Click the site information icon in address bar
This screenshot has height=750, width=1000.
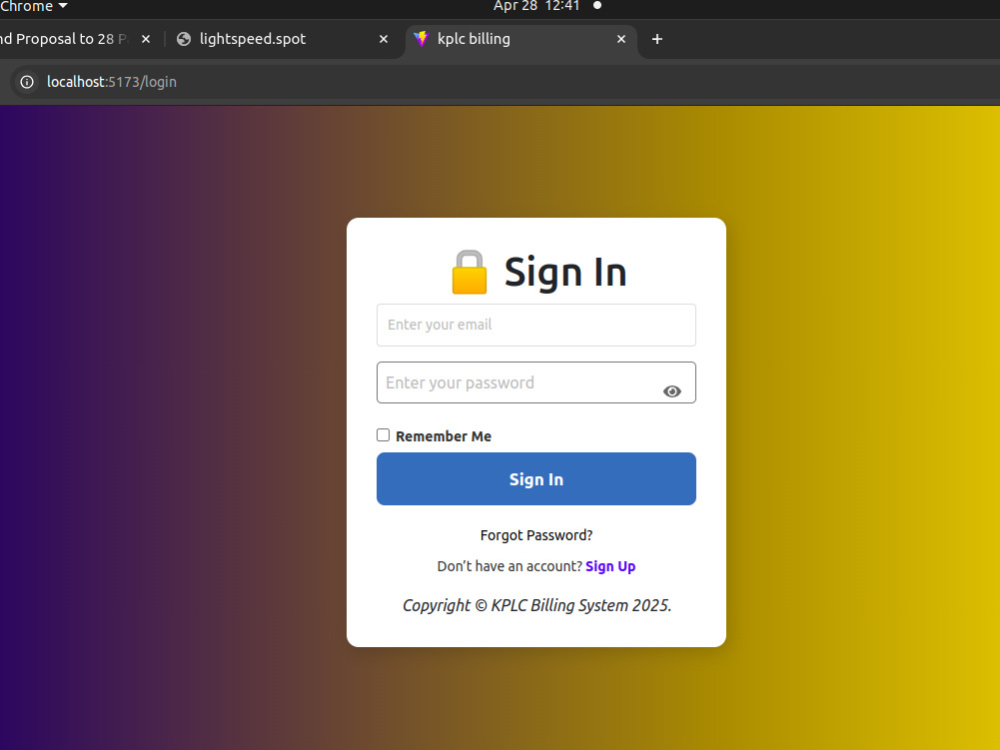[x=25, y=82]
